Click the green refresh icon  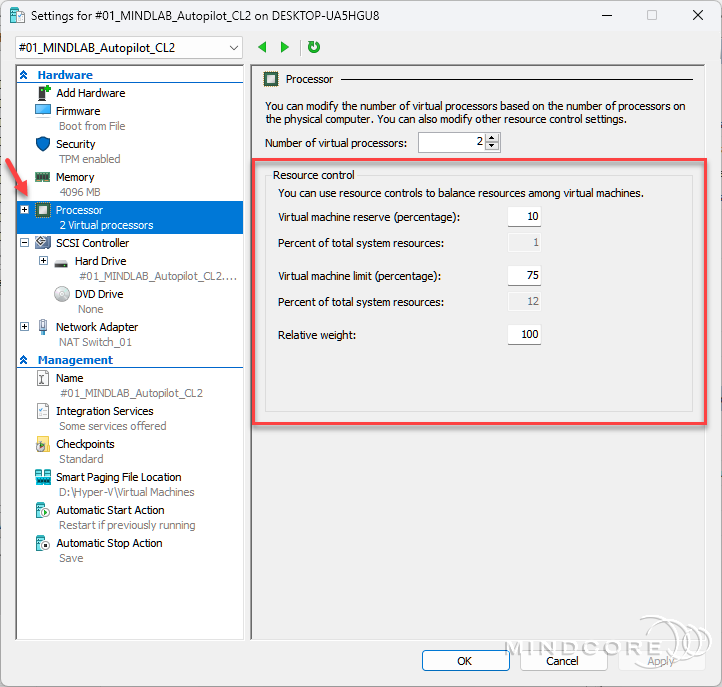click(314, 47)
